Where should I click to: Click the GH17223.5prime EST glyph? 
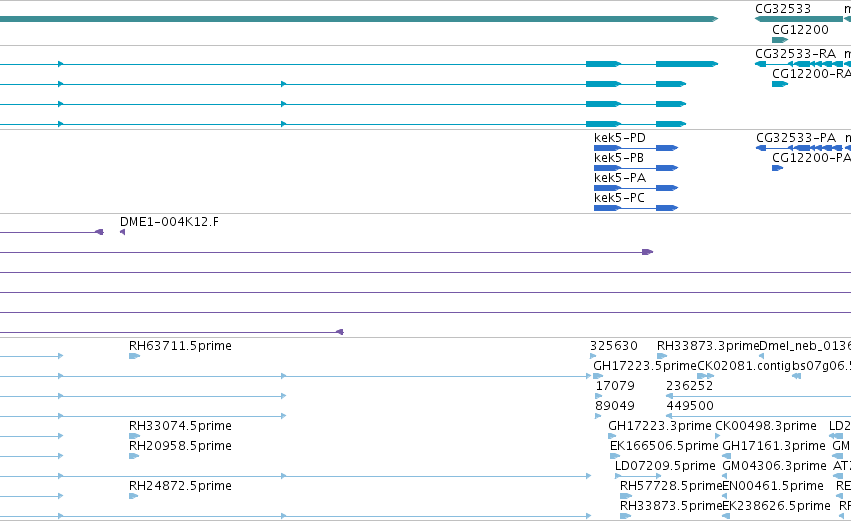click(598, 376)
